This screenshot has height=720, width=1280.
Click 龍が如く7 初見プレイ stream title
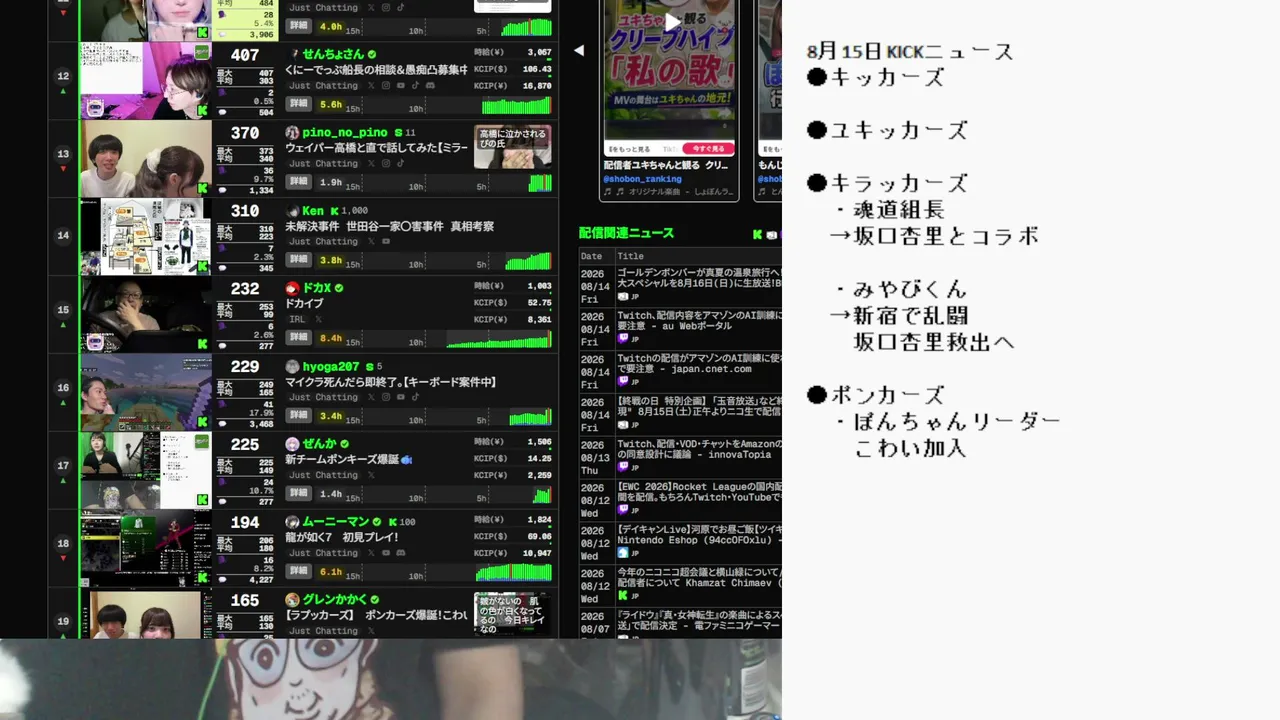pyautogui.click(x=342, y=538)
